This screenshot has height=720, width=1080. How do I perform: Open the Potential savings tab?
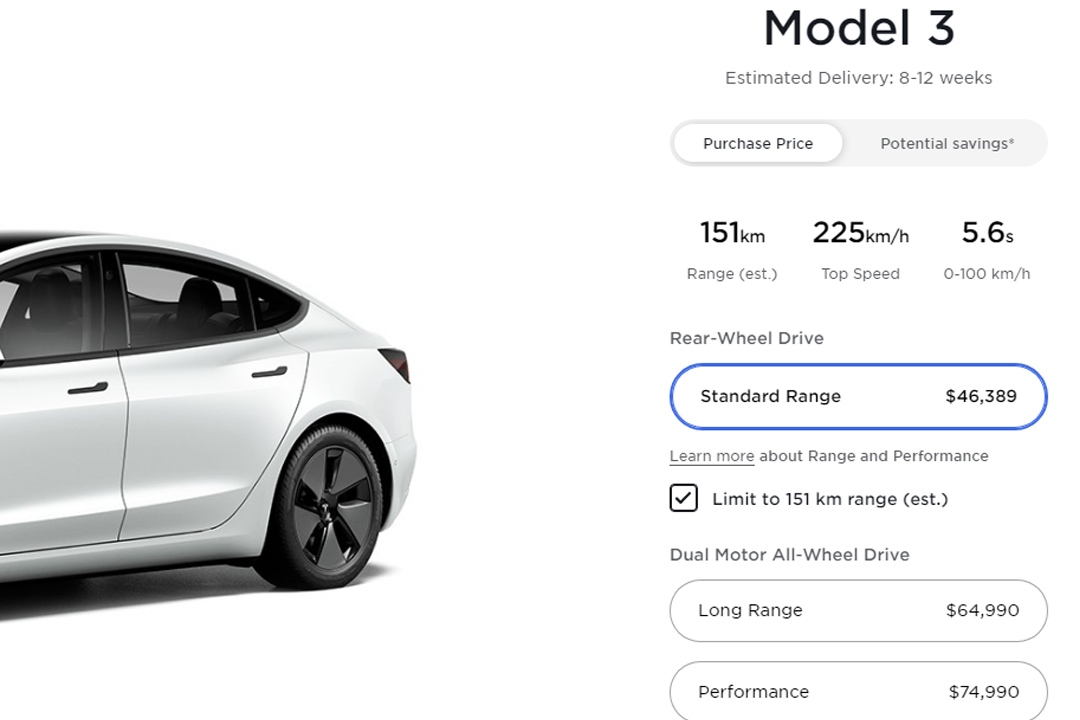tap(946, 144)
